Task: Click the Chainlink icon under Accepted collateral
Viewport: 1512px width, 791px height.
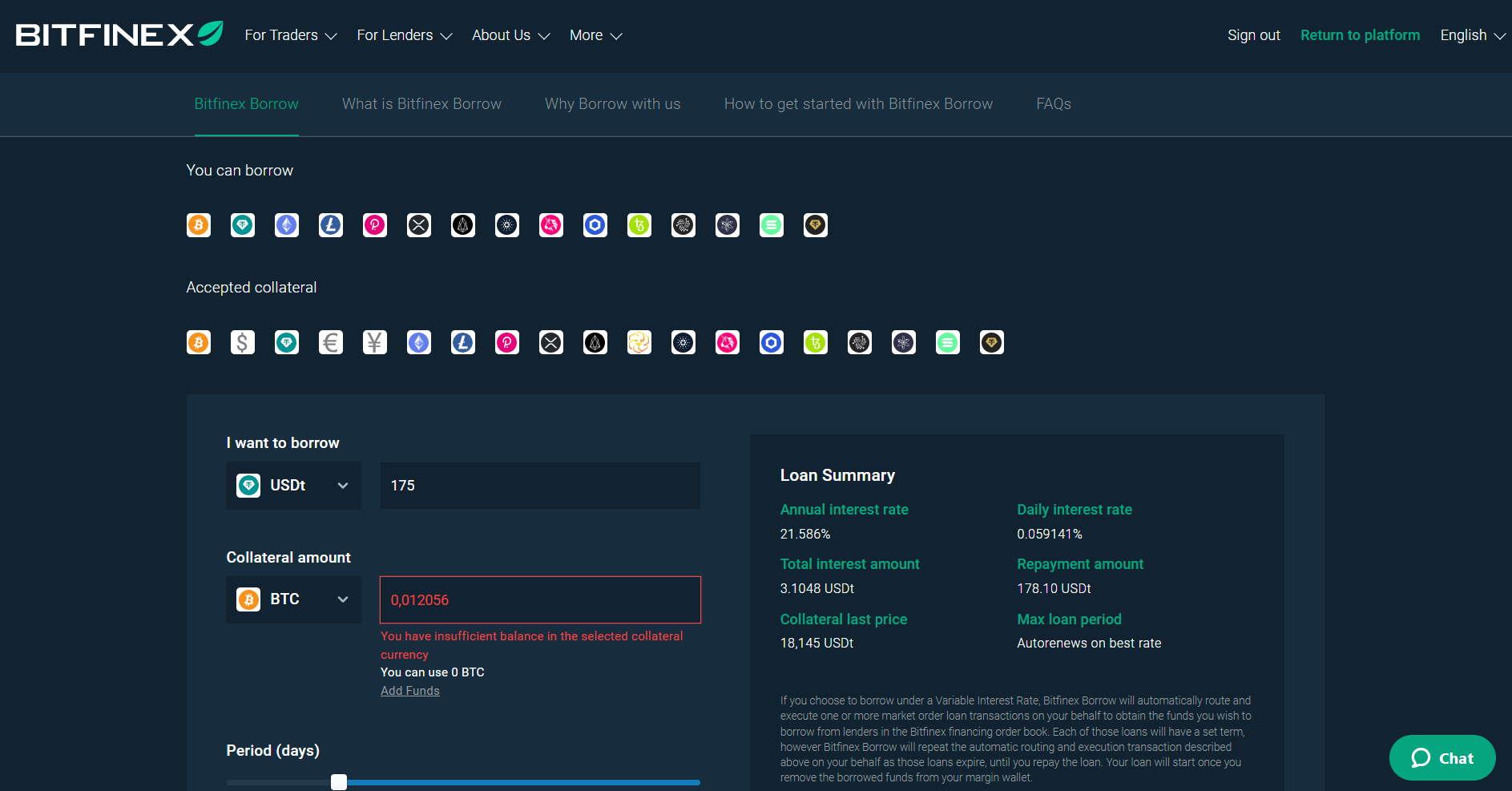Action: click(772, 343)
